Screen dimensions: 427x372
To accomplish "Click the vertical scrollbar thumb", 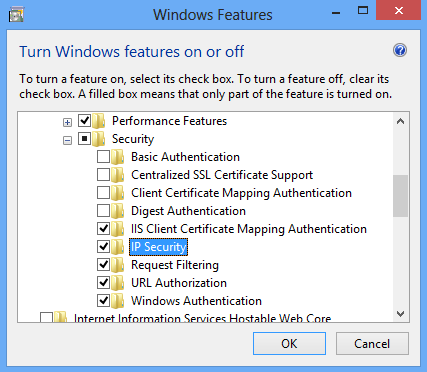I will coord(400,196).
